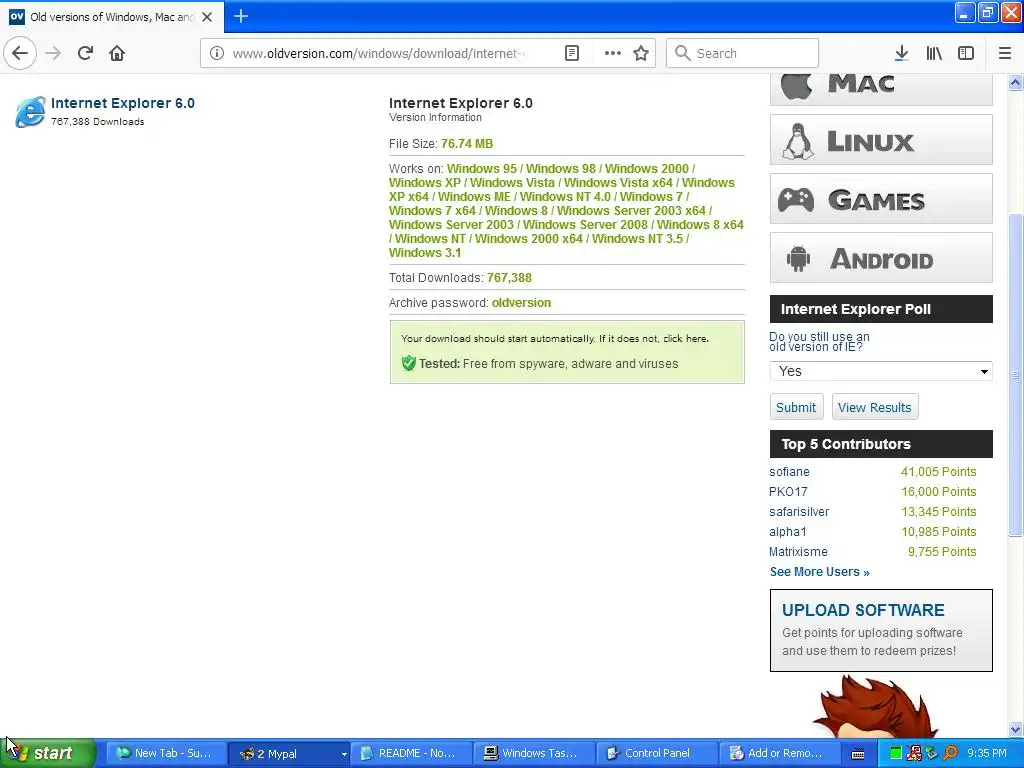Go back to the previous page
The width and height of the screenshot is (1024, 768).
tap(20, 53)
